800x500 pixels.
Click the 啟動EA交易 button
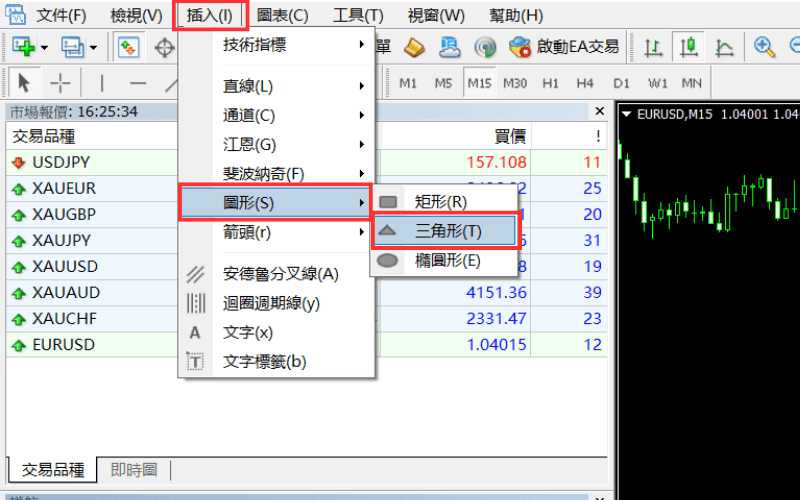click(x=564, y=47)
